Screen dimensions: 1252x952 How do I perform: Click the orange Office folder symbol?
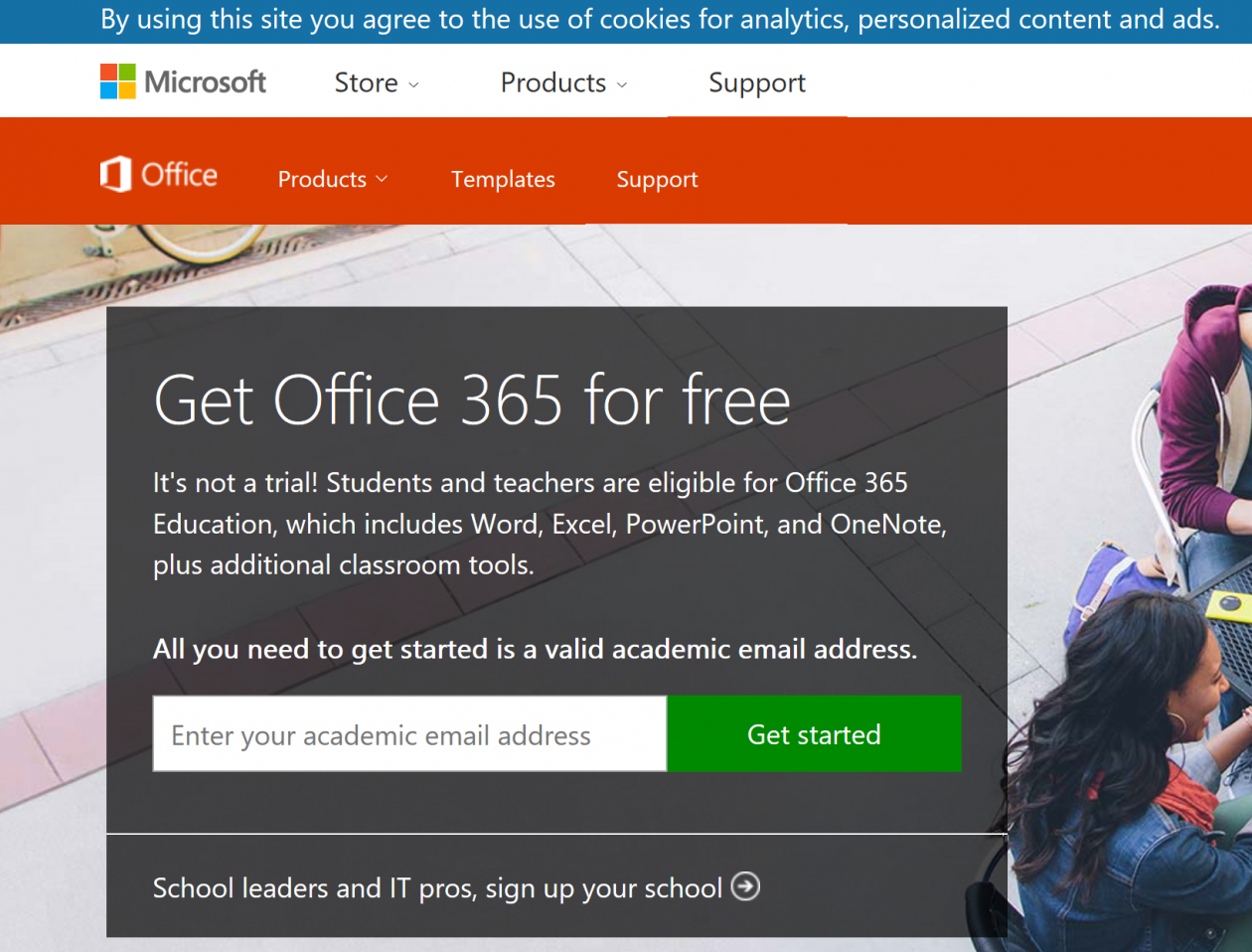114,173
